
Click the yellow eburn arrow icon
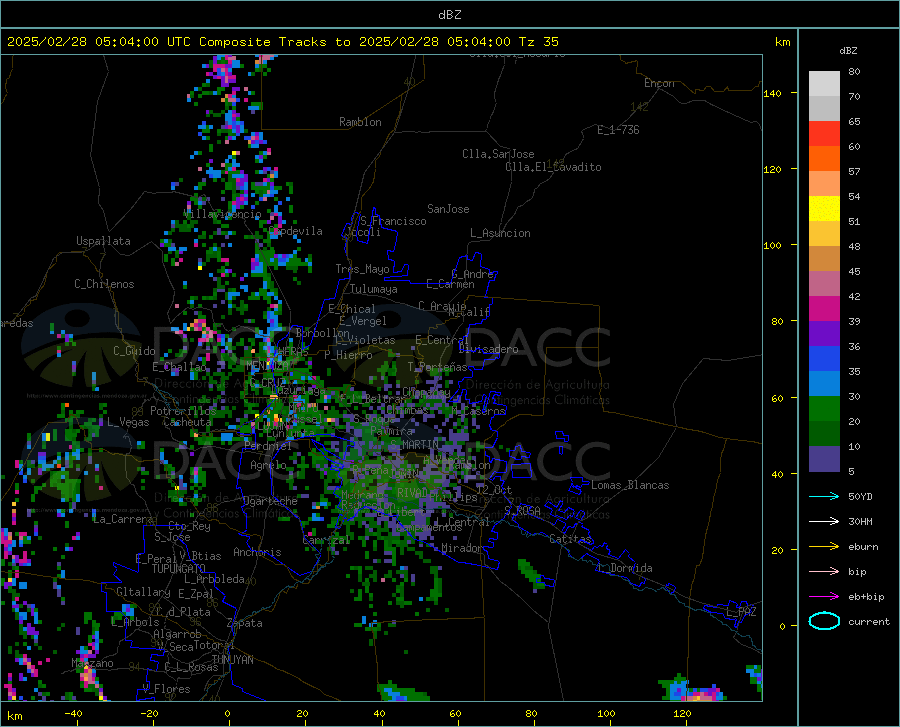[824, 547]
